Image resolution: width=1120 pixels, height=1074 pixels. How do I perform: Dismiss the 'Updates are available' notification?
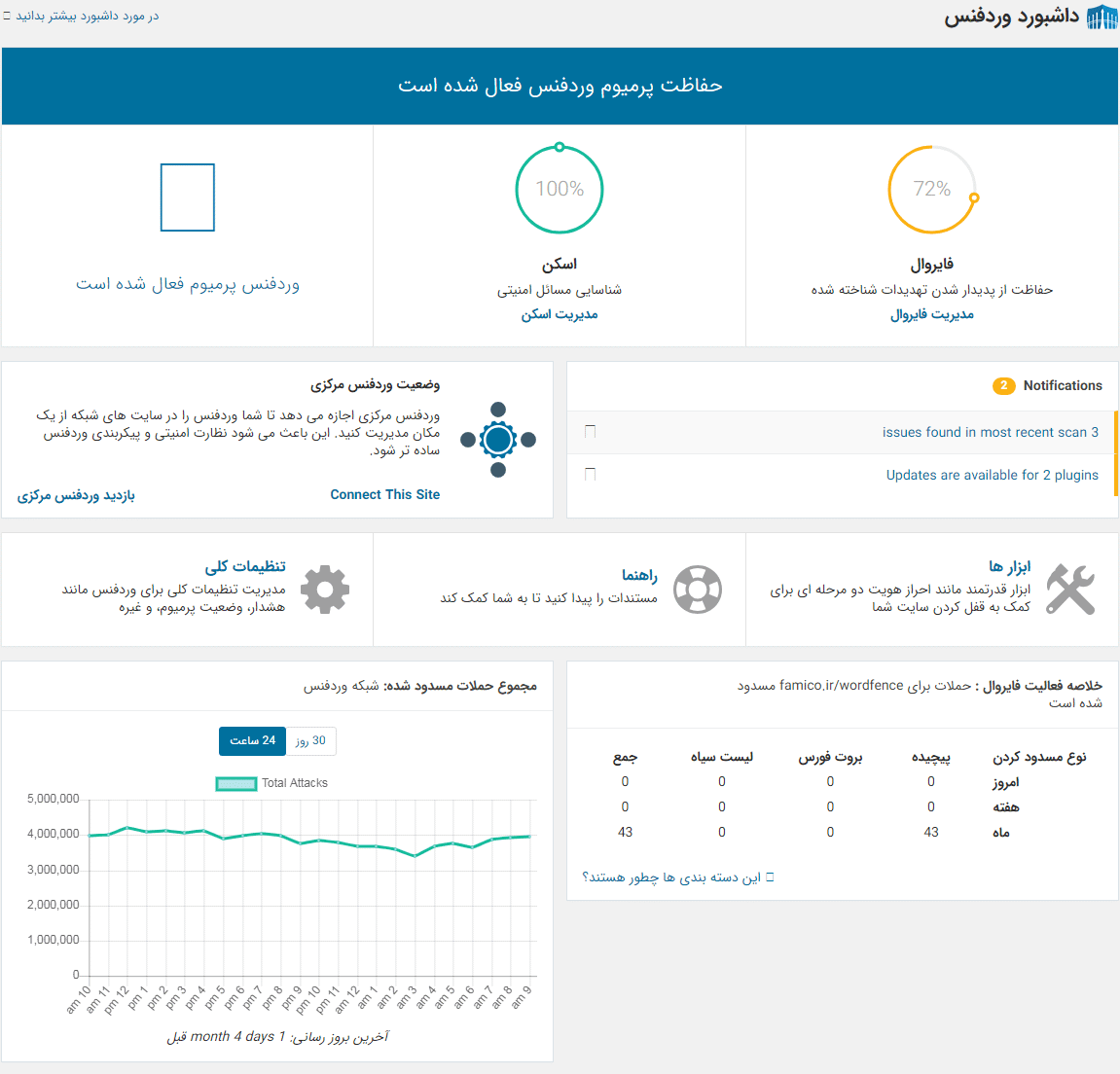pyautogui.click(x=590, y=474)
